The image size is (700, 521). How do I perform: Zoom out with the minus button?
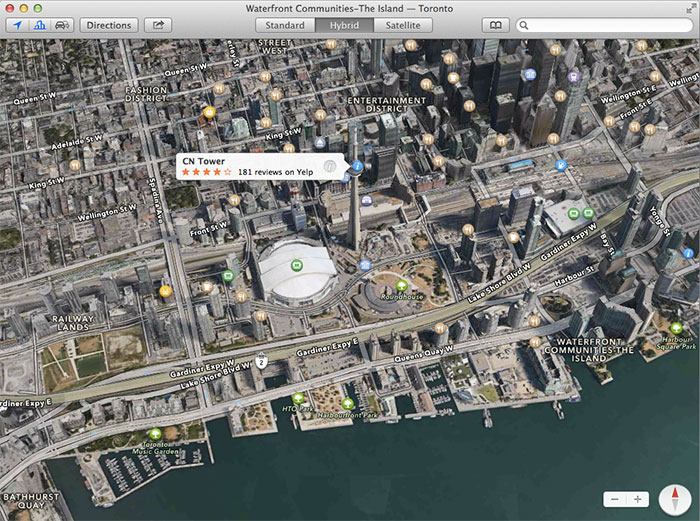click(616, 498)
